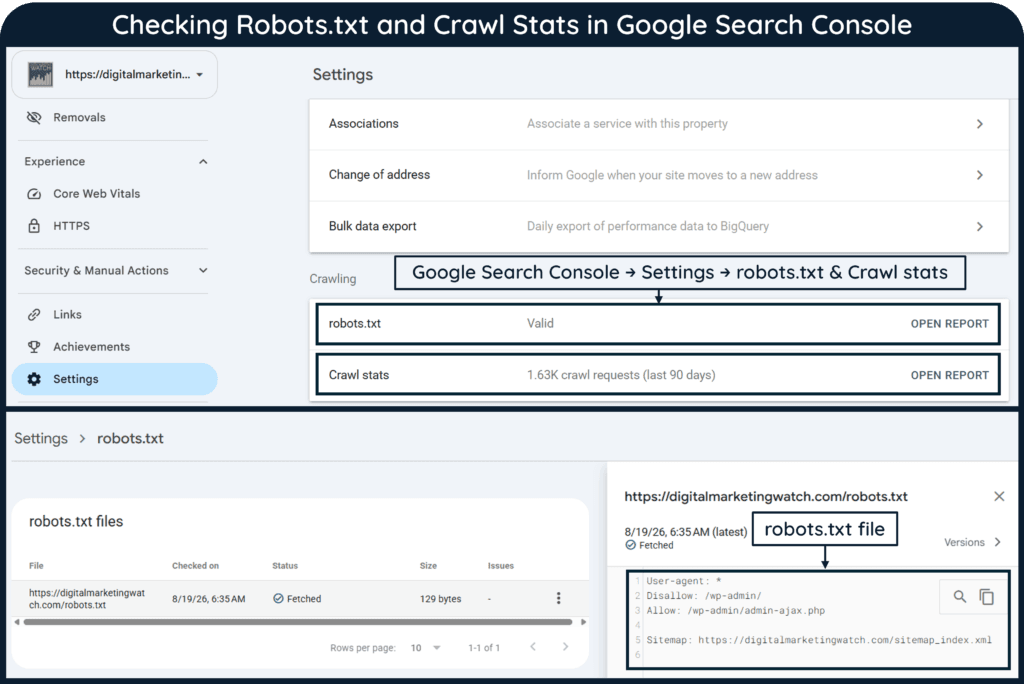Search within robots.txt content

click(x=959, y=596)
